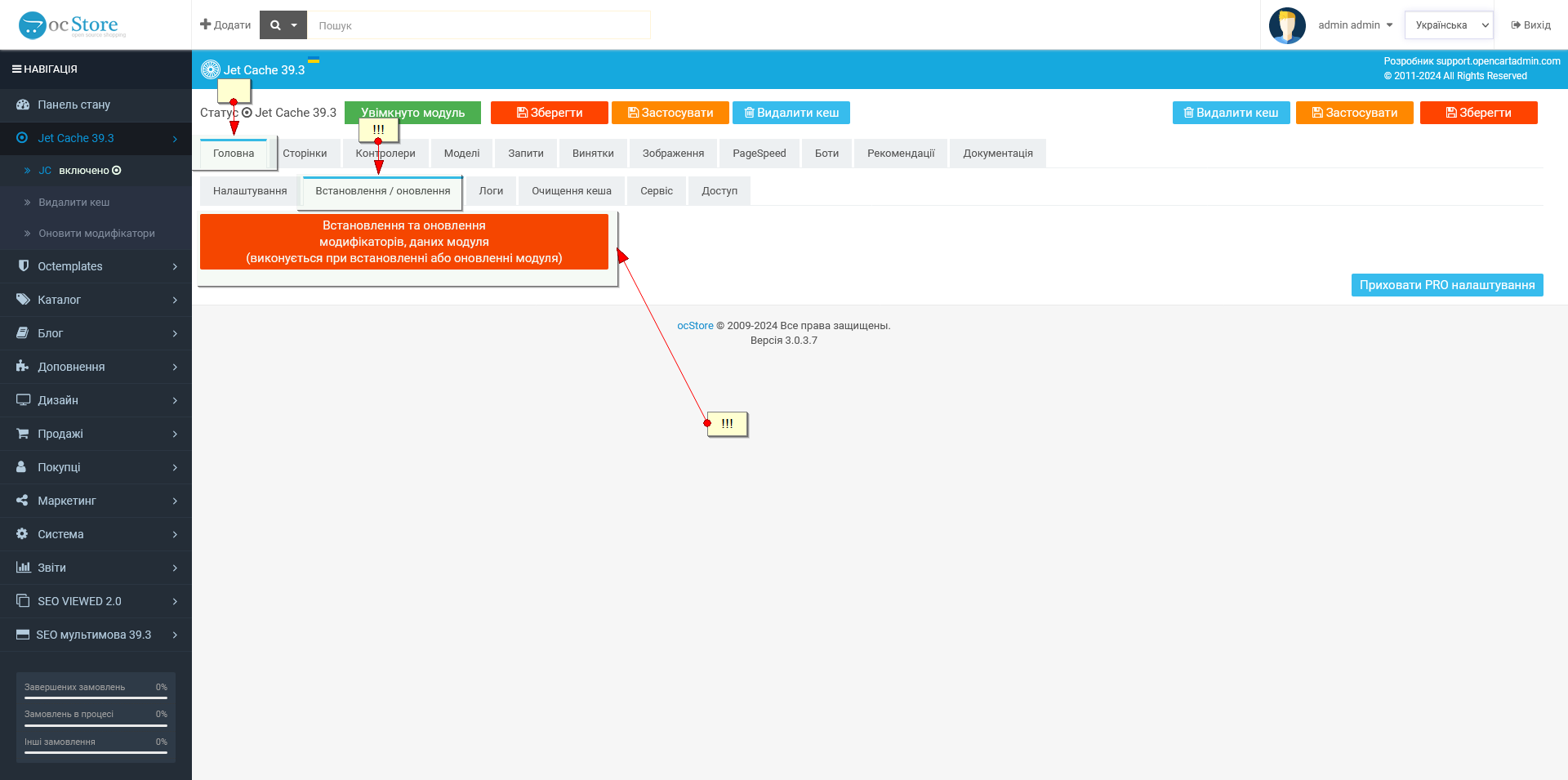Image resolution: width=1568 pixels, height=780 pixels.
Task: Select the PageSpeed tab
Action: point(759,154)
